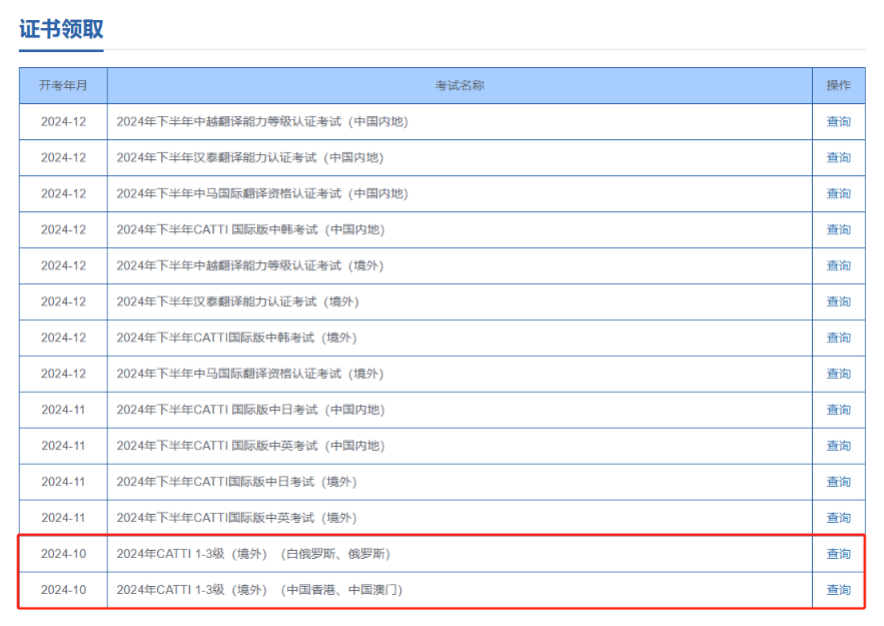Image resolution: width=884 pixels, height=626 pixels.
Task: Click the 考试名称 column header
Action: [x=459, y=86]
